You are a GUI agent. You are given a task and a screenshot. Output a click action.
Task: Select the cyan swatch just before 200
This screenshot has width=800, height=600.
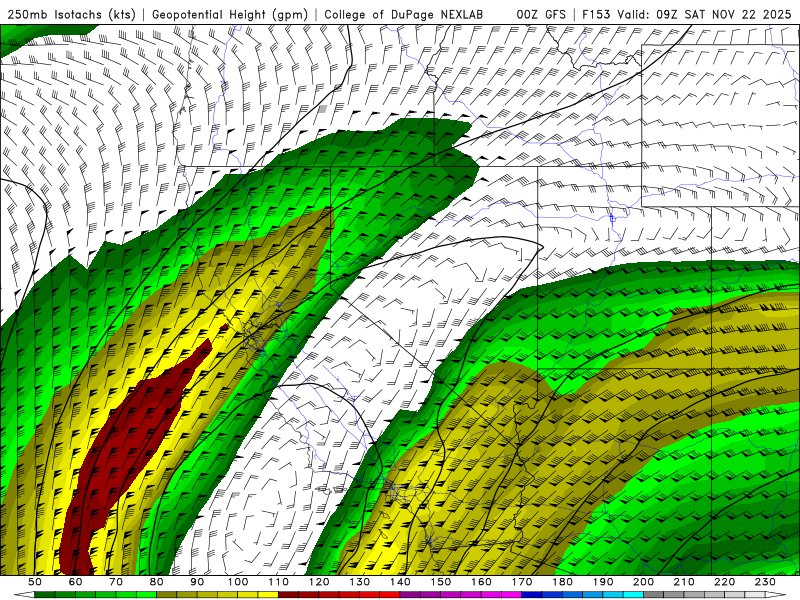[633, 595]
